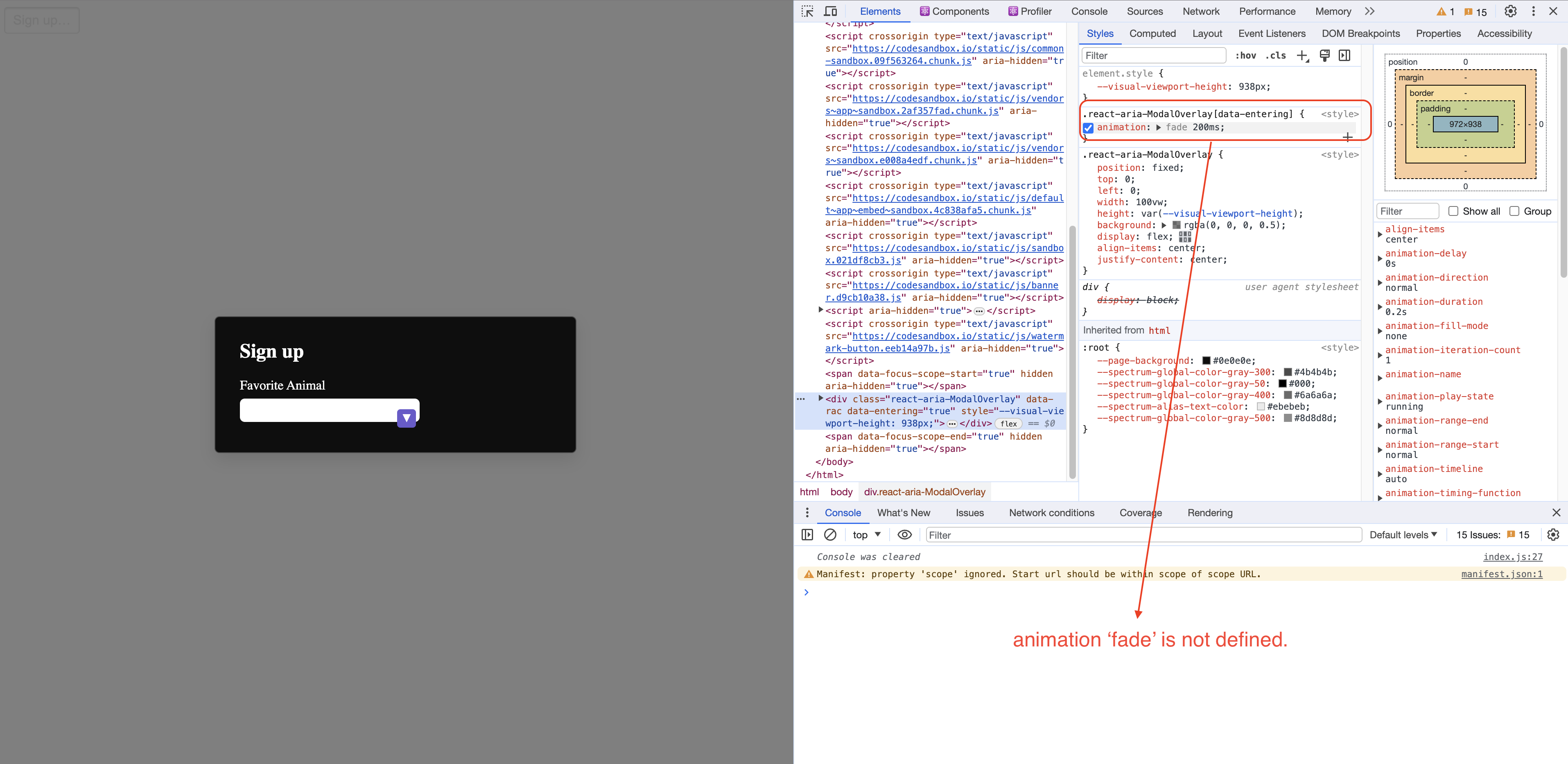Focus the Styles filter input
This screenshot has width=1568, height=764.
[x=1153, y=55]
